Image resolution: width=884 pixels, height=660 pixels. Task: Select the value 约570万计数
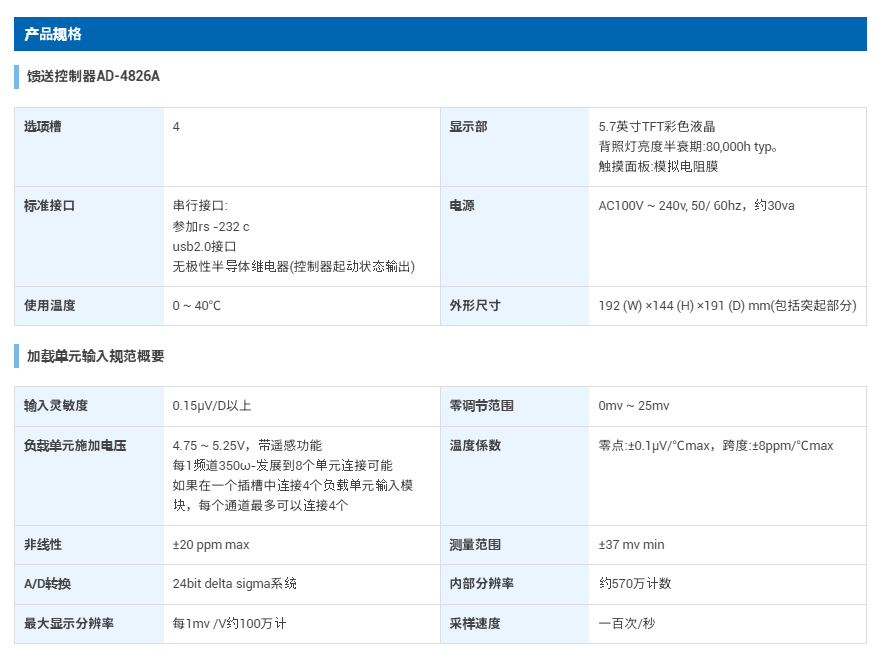[635, 584]
